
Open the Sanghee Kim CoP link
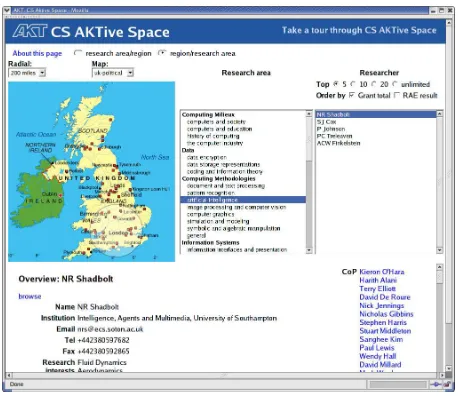(x=381, y=339)
